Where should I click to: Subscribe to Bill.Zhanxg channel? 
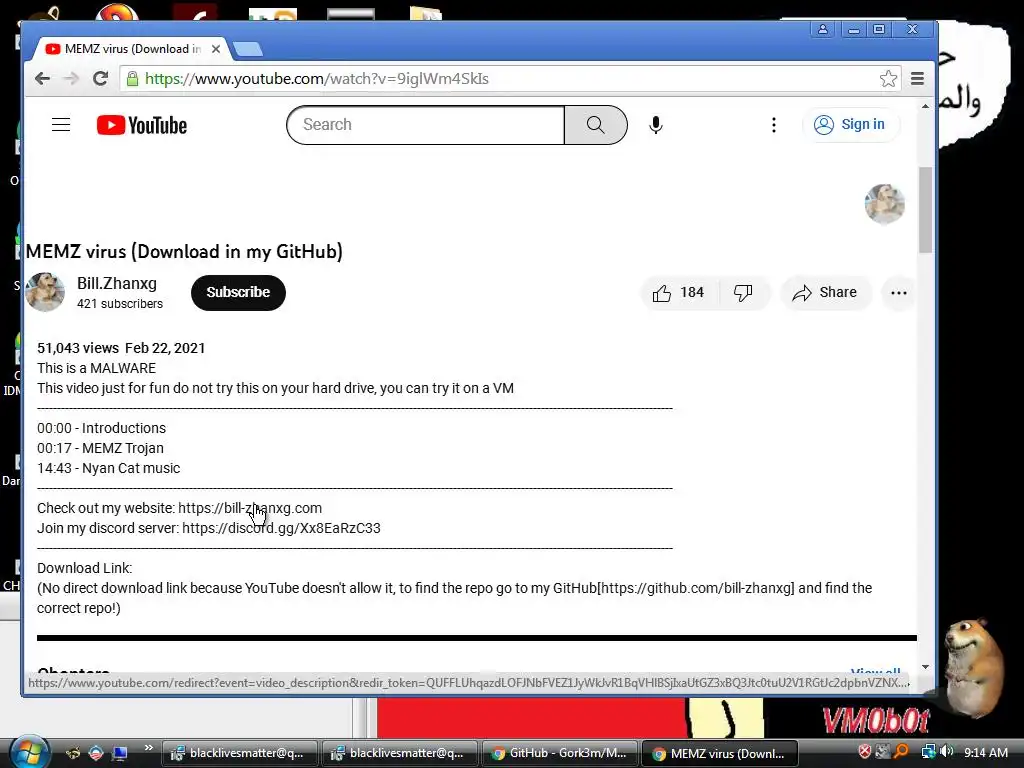point(238,293)
